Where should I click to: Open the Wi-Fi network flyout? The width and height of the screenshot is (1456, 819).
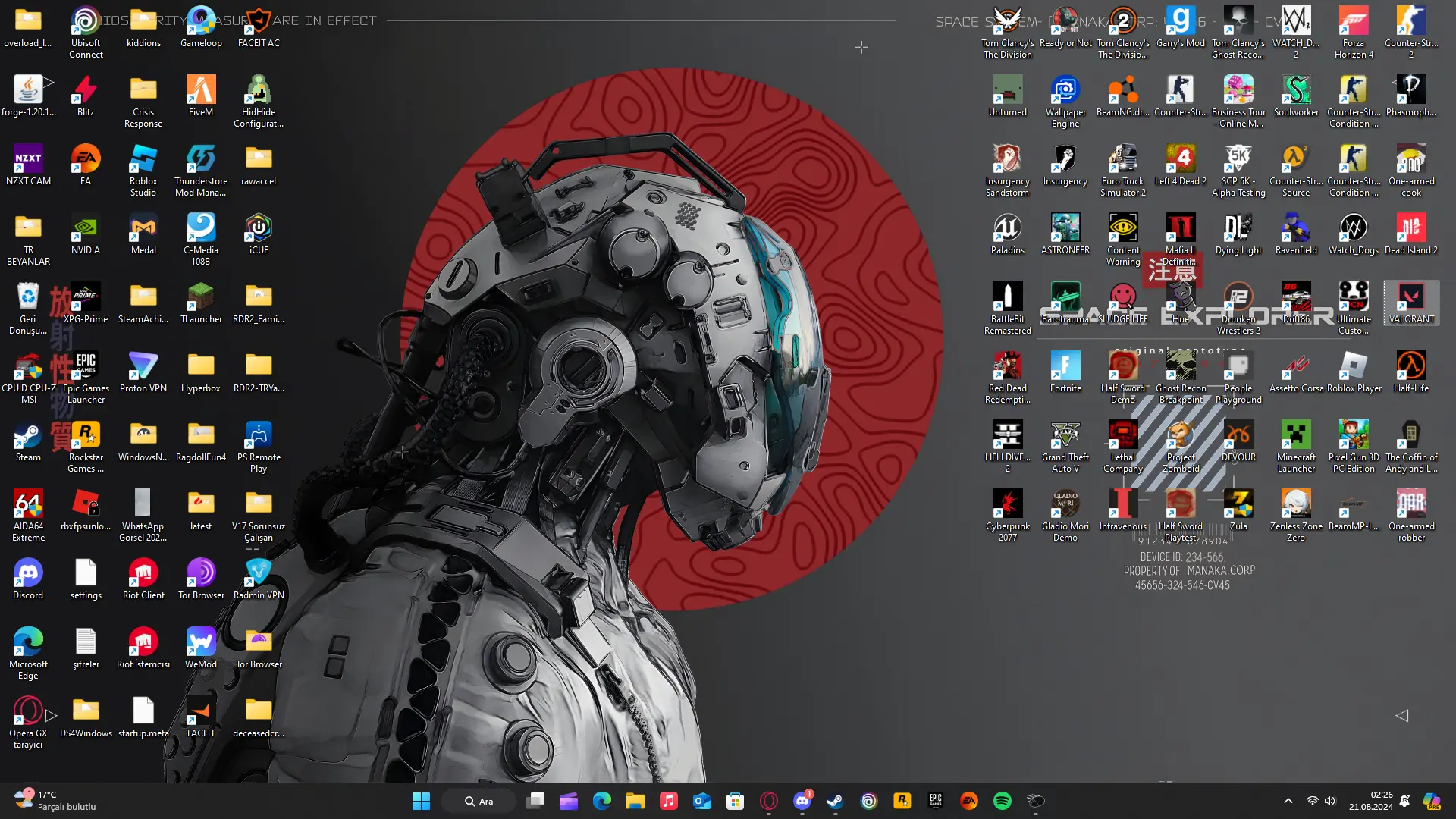click(1312, 801)
